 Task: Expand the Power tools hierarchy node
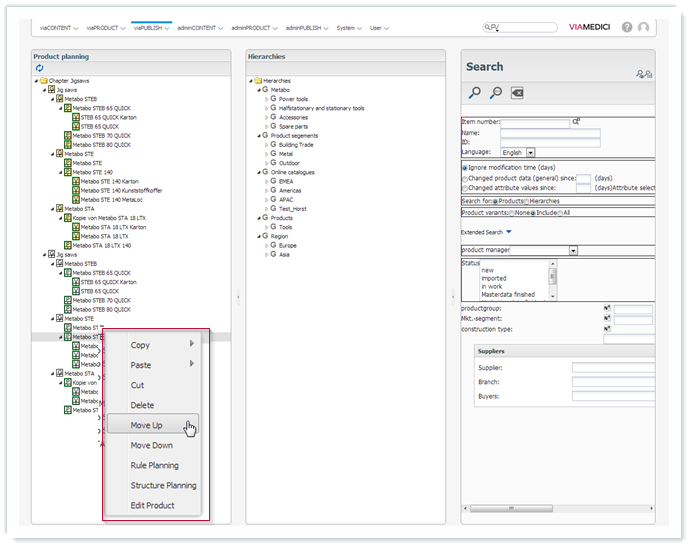point(266,99)
